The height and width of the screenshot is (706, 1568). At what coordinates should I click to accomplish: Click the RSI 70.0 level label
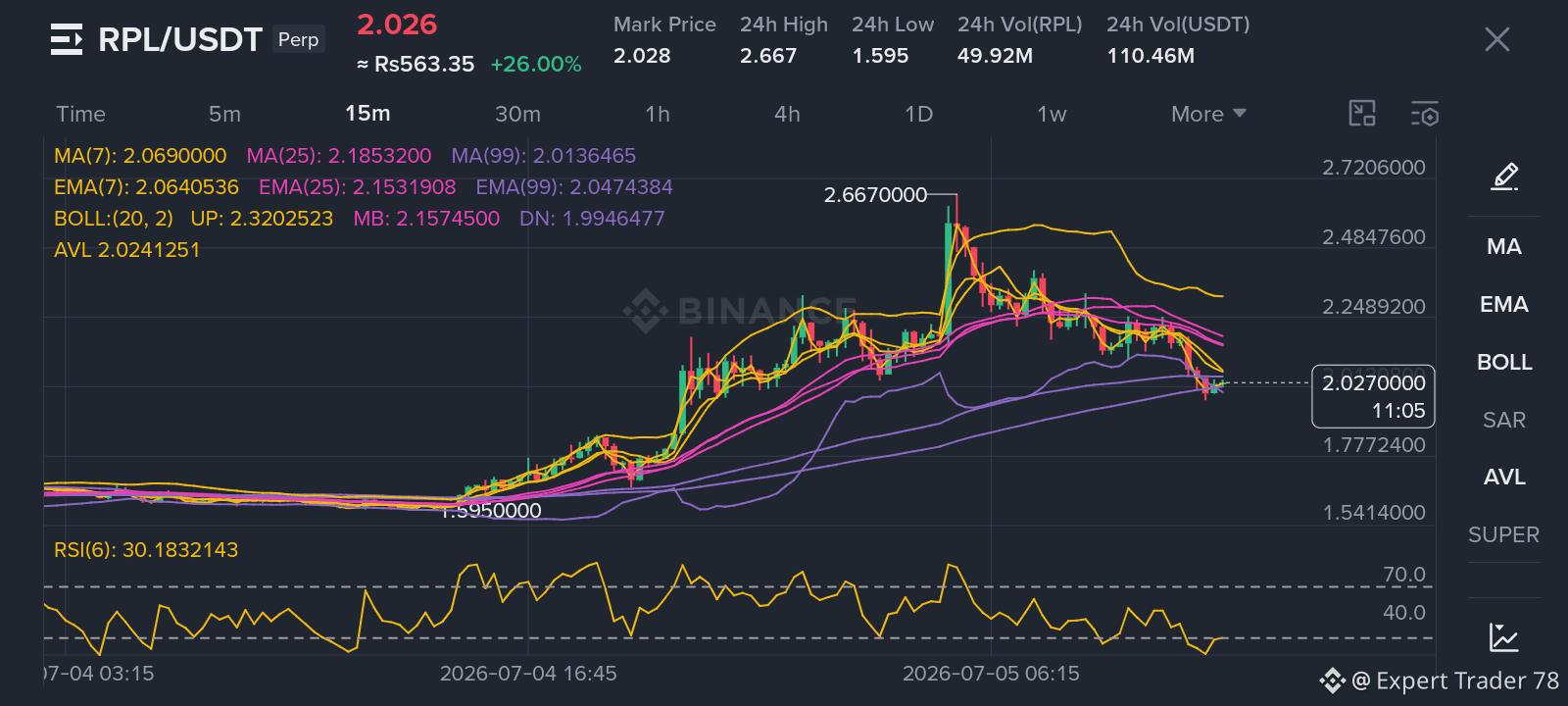[x=1404, y=575]
